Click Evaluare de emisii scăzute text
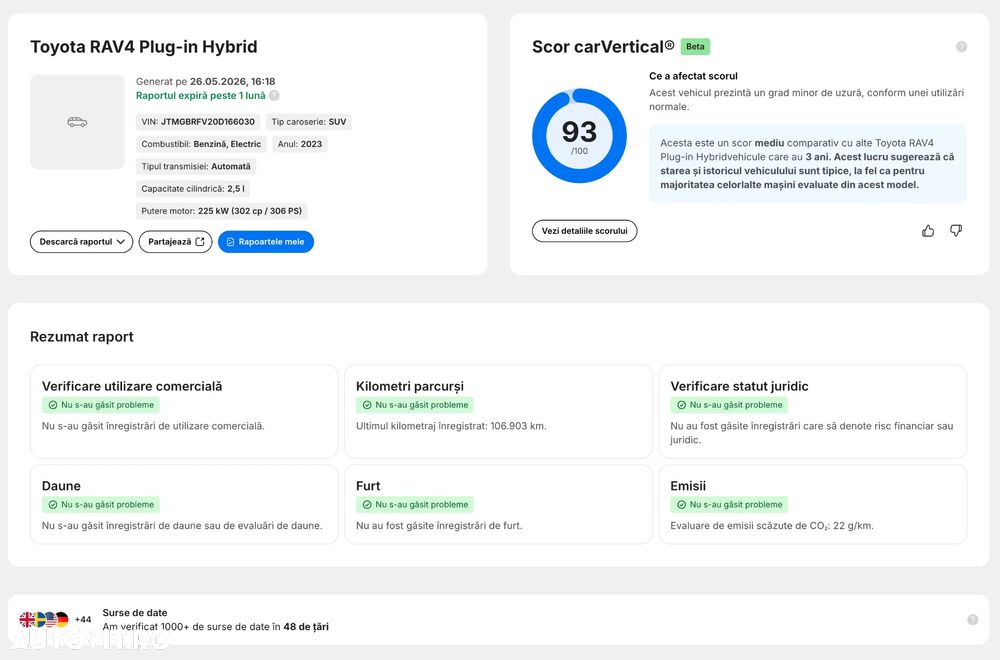This screenshot has height=660, width=1000. (772, 526)
